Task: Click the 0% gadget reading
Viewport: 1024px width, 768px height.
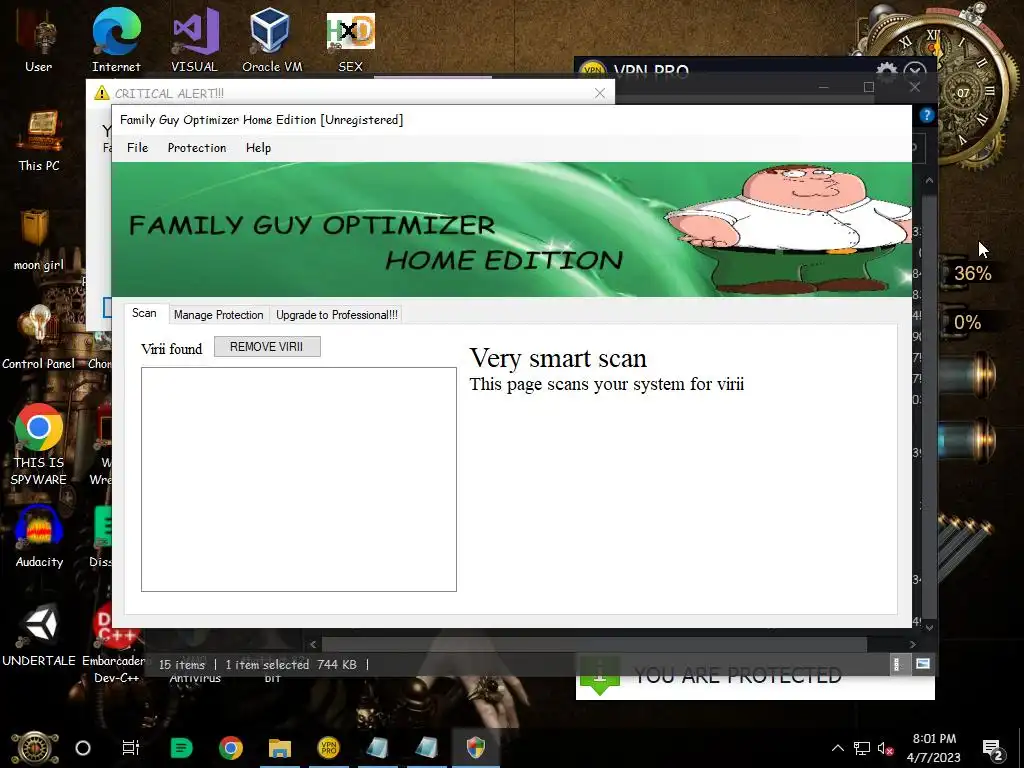Action: coord(967,322)
